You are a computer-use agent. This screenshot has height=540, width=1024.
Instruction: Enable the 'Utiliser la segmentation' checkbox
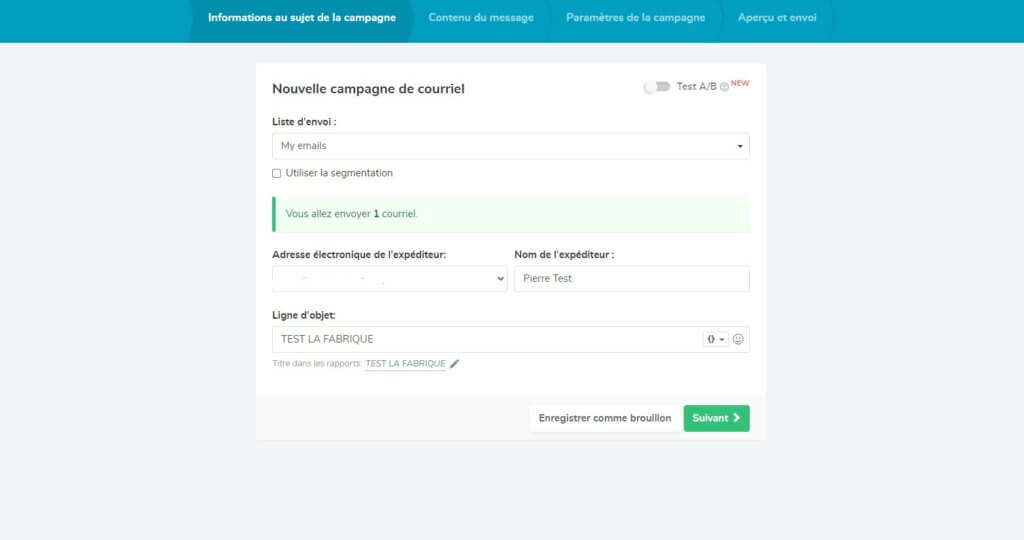coord(277,173)
